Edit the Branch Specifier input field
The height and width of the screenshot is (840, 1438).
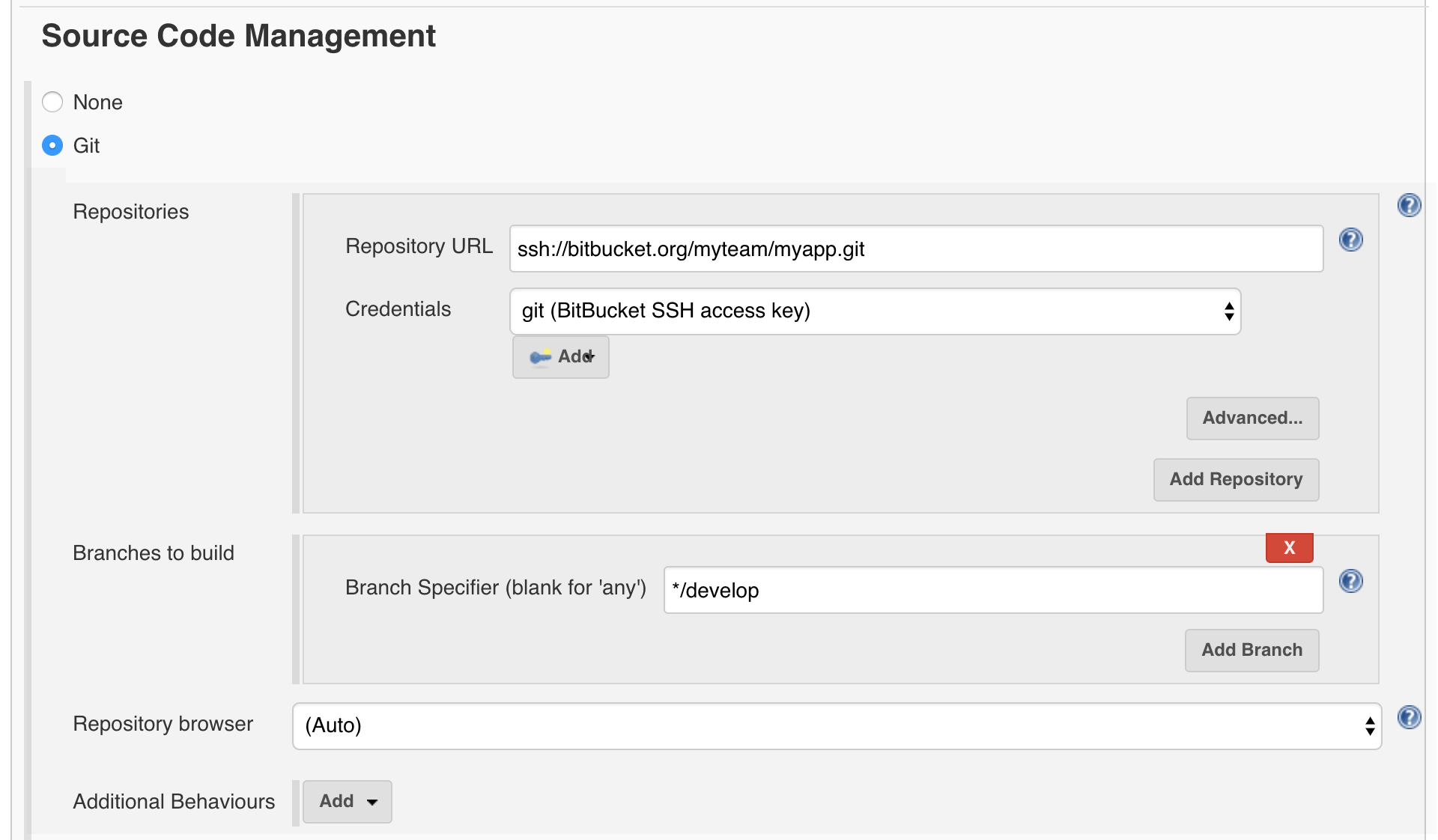pos(993,590)
